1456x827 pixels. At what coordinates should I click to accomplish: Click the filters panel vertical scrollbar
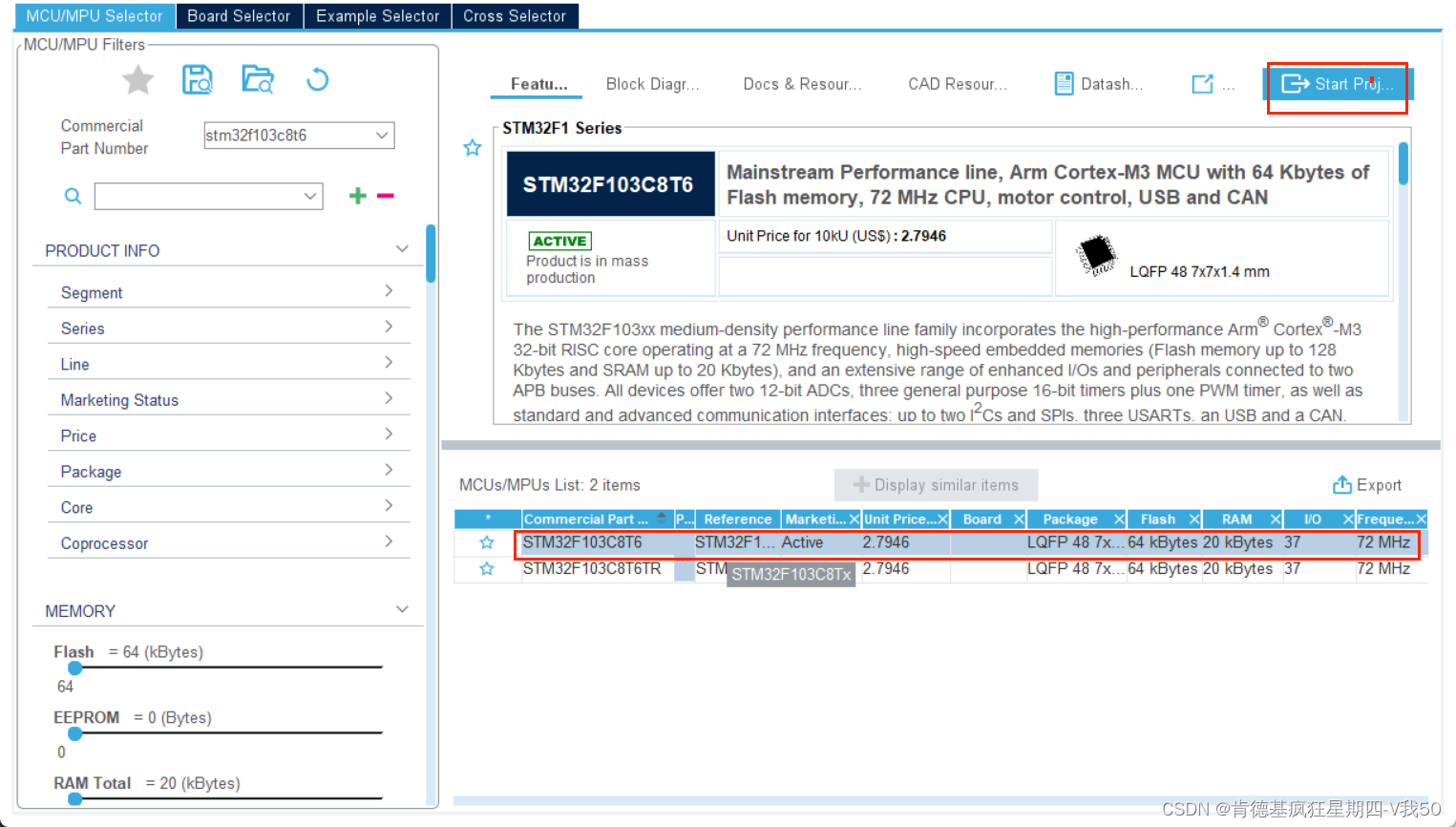[x=431, y=254]
